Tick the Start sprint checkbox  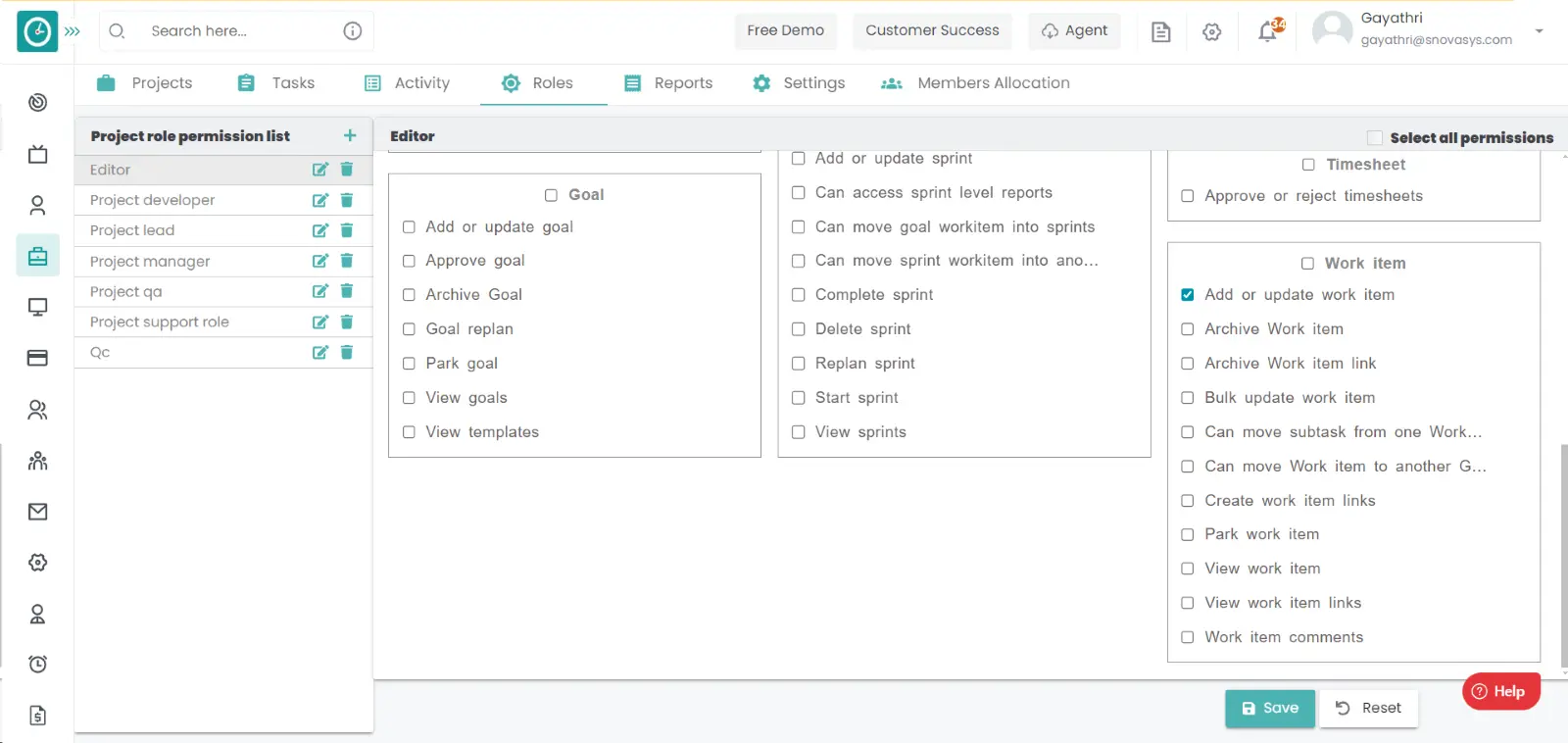click(799, 398)
